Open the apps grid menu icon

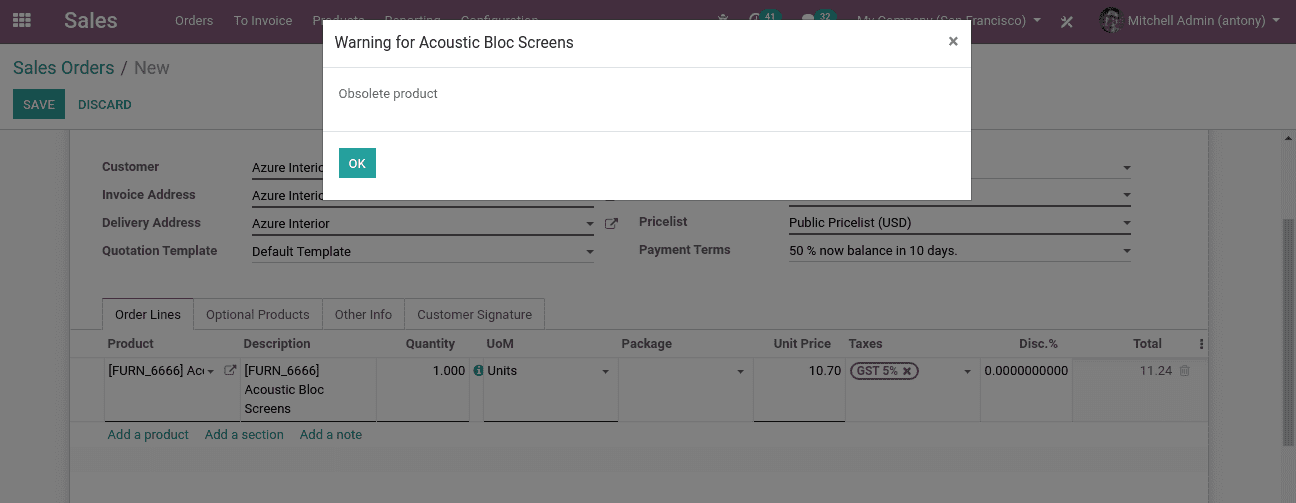point(21,20)
